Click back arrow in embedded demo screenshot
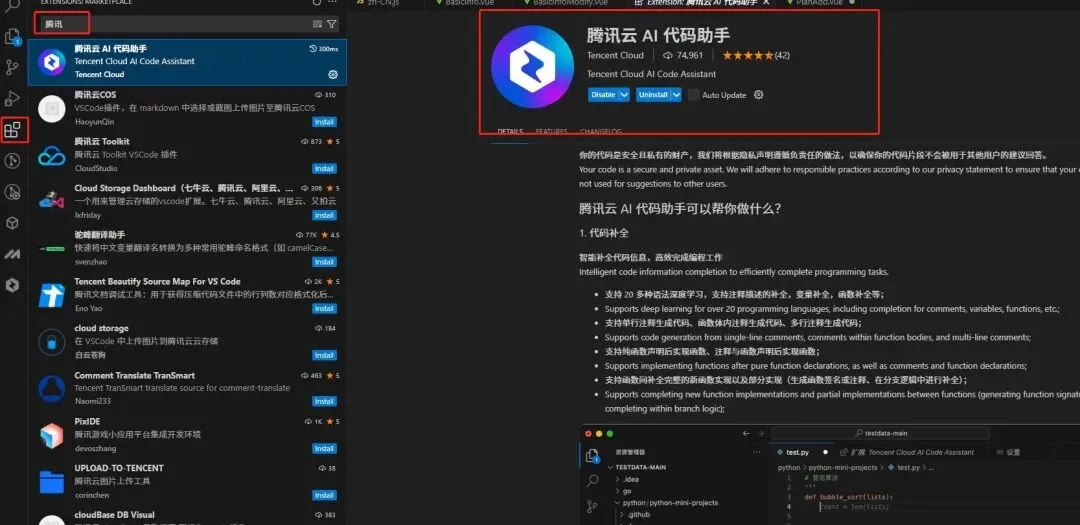Image resolution: width=1080 pixels, height=525 pixels. pos(746,433)
